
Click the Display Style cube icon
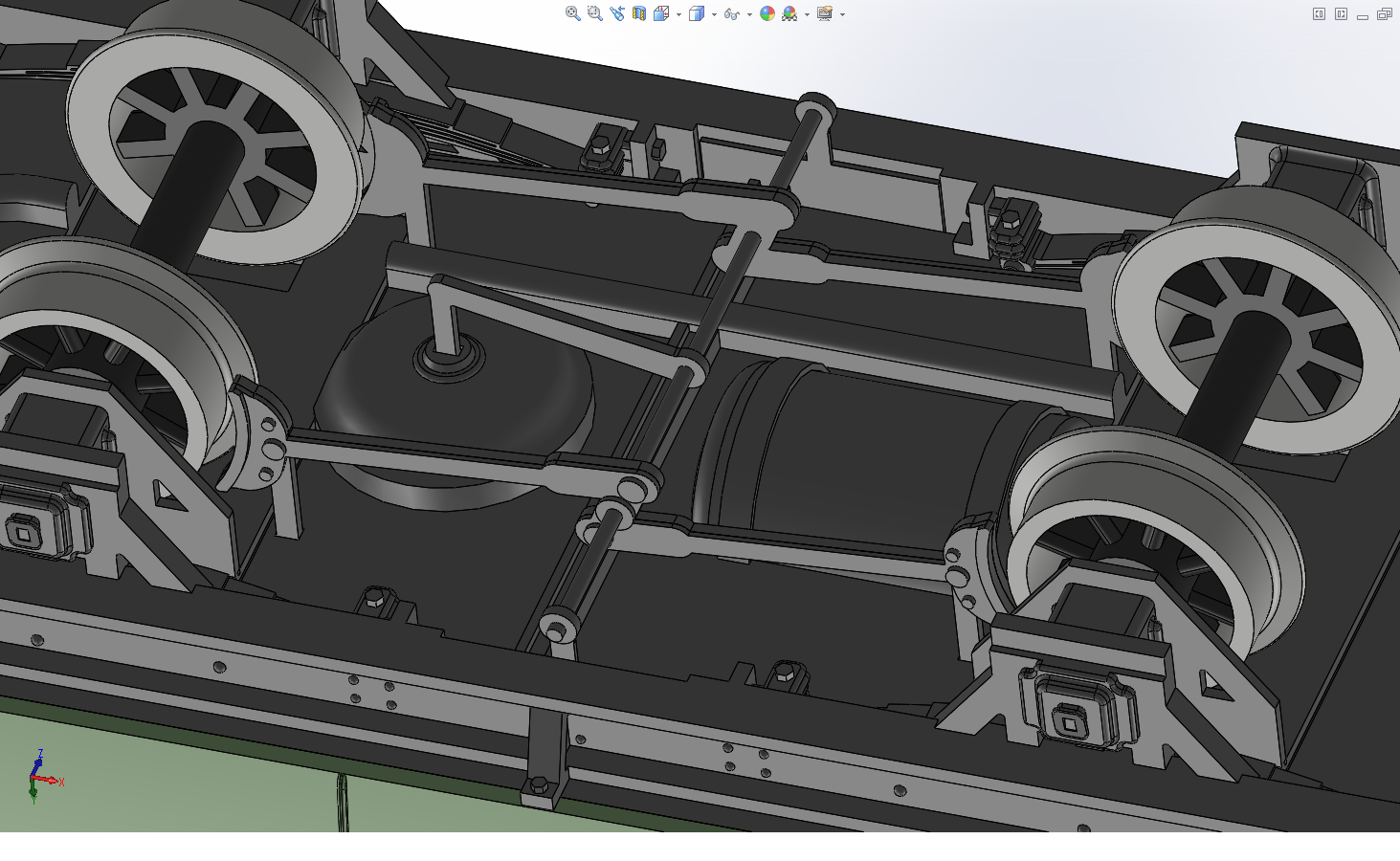pyautogui.click(x=697, y=13)
